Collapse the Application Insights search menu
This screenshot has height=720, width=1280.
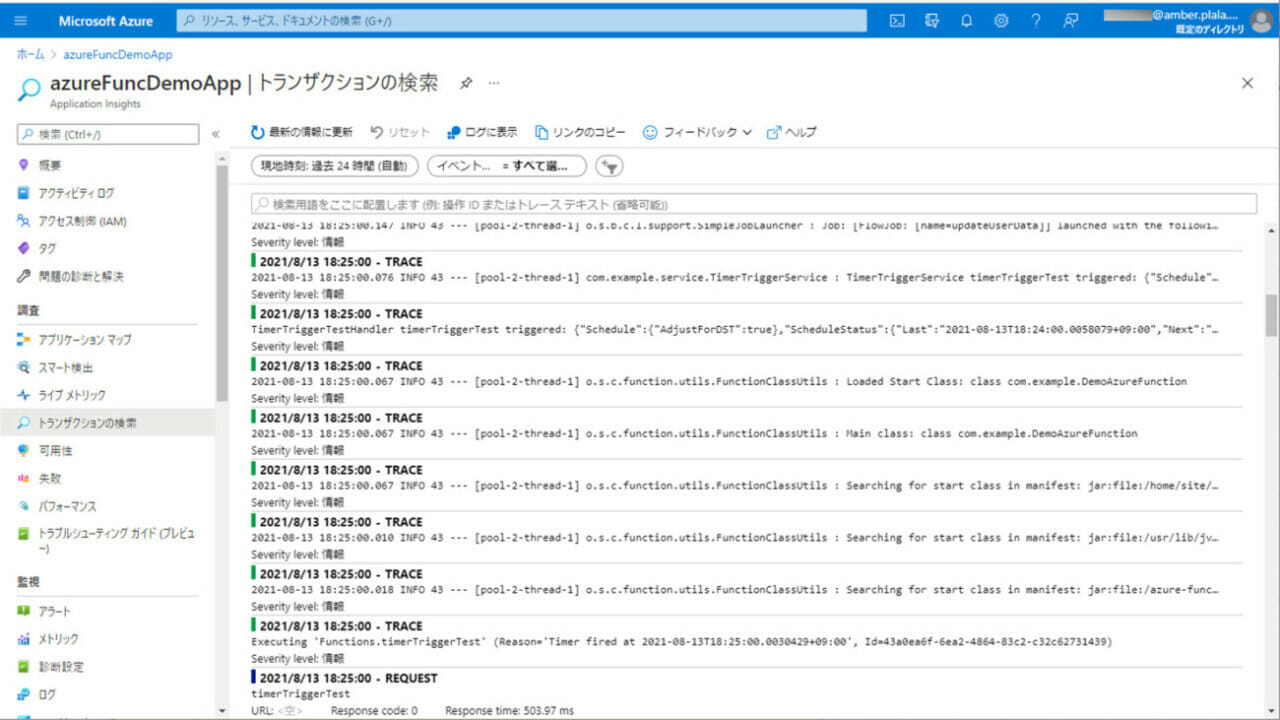[x=216, y=132]
